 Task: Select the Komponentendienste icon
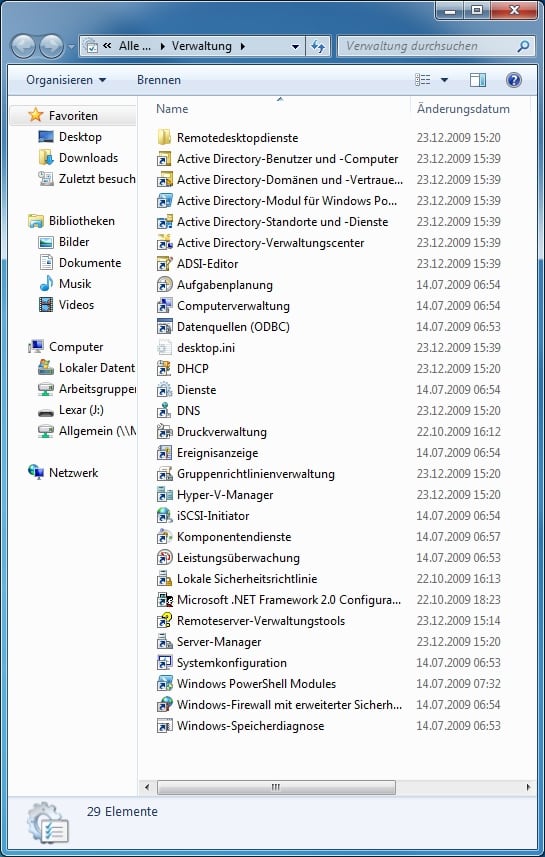coord(165,537)
